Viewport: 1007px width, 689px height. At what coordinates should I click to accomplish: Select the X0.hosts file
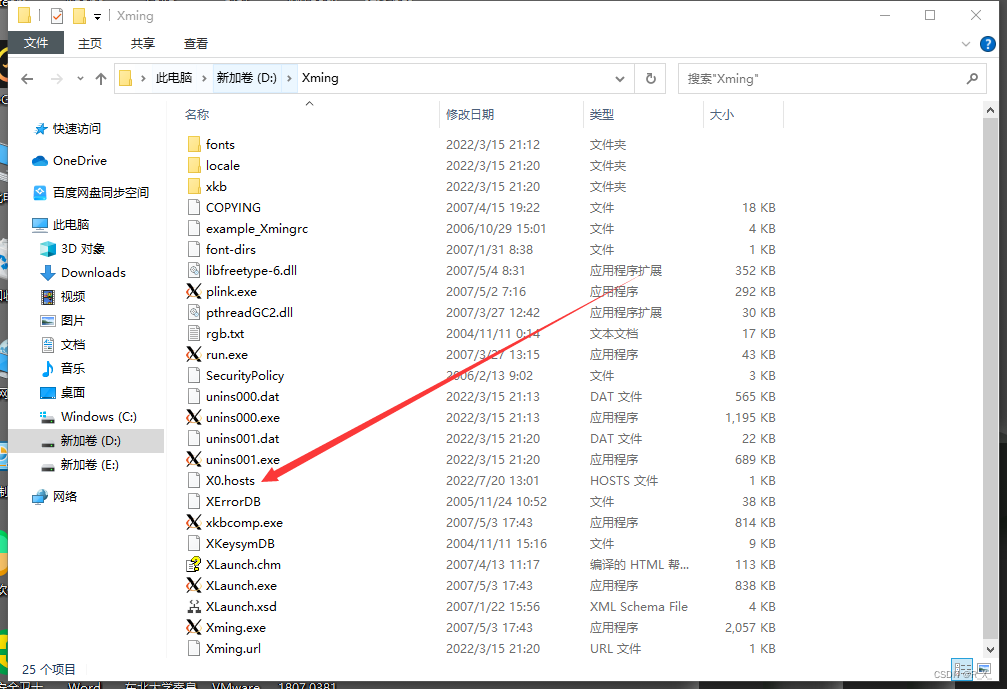point(230,480)
